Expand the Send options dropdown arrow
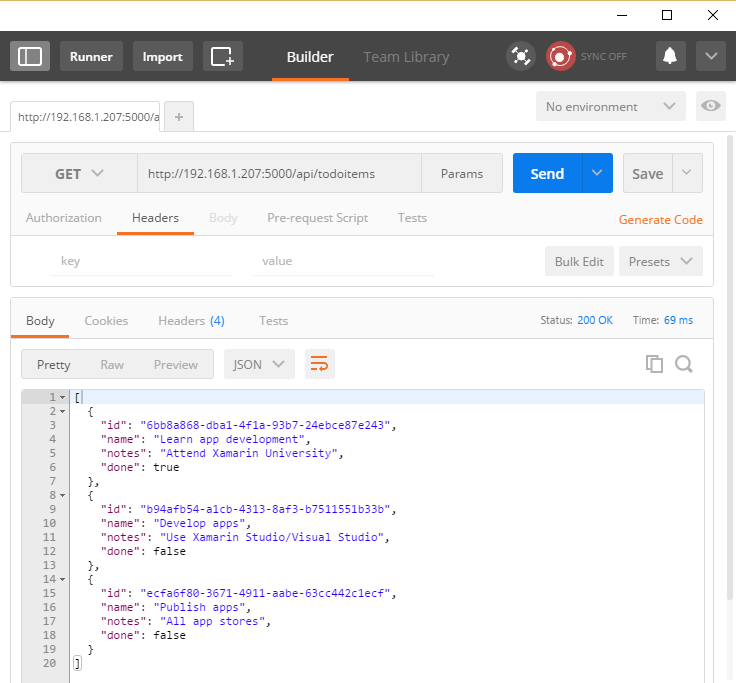 [x=597, y=173]
